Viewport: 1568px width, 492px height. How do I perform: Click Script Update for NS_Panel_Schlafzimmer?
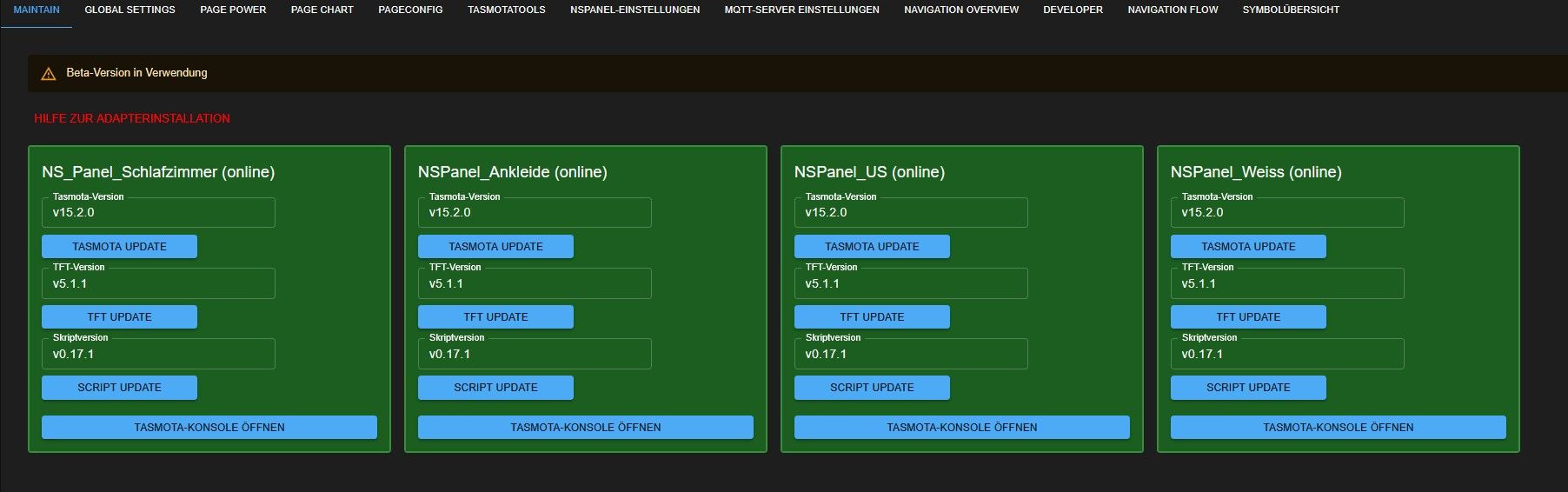pyautogui.click(x=119, y=387)
